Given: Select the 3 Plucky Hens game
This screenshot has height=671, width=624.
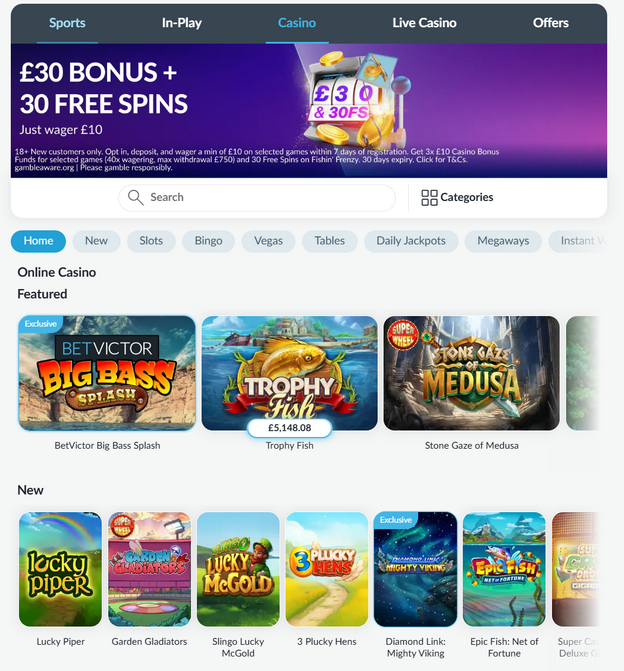Looking at the screenshot, I should (x=327, y=569).
